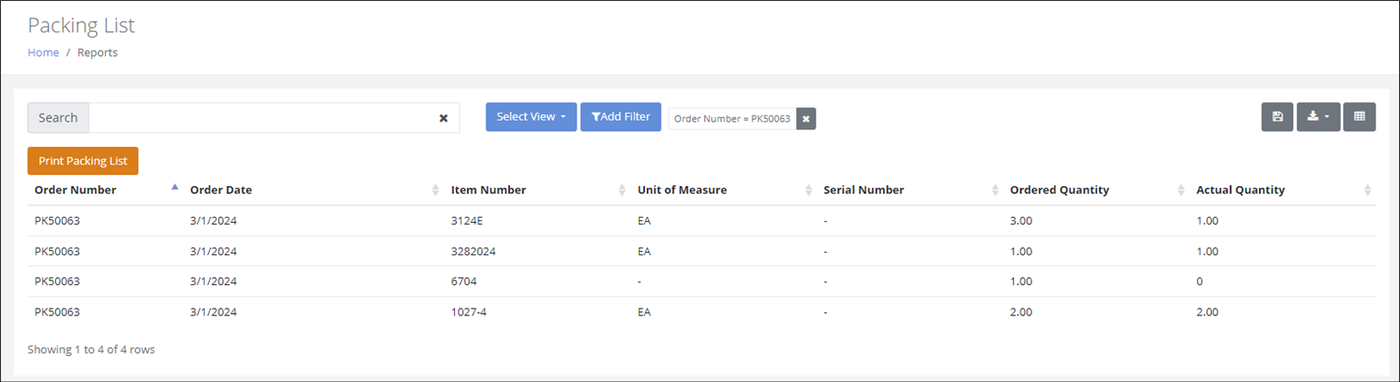The height and width of the screenshot is (382, 1400).
Task: Click the ordered quantity 3.00 cell
Action: pyautogui.click(x=1022, y=221)
